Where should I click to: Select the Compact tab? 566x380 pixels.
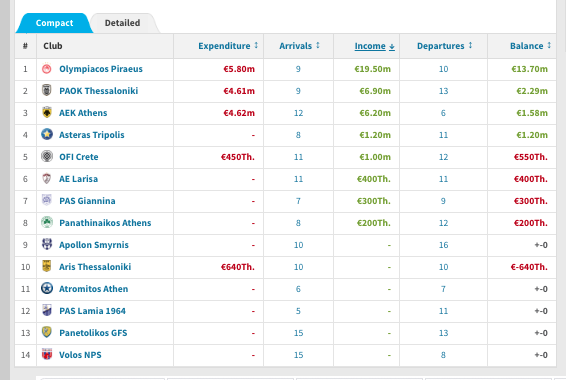coord(55,23)
